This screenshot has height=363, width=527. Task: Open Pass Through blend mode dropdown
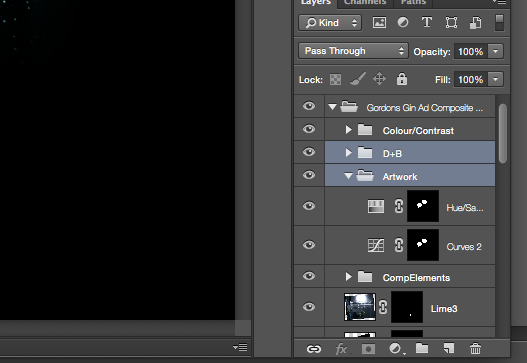pyautogui.click(x=353, y=51)
